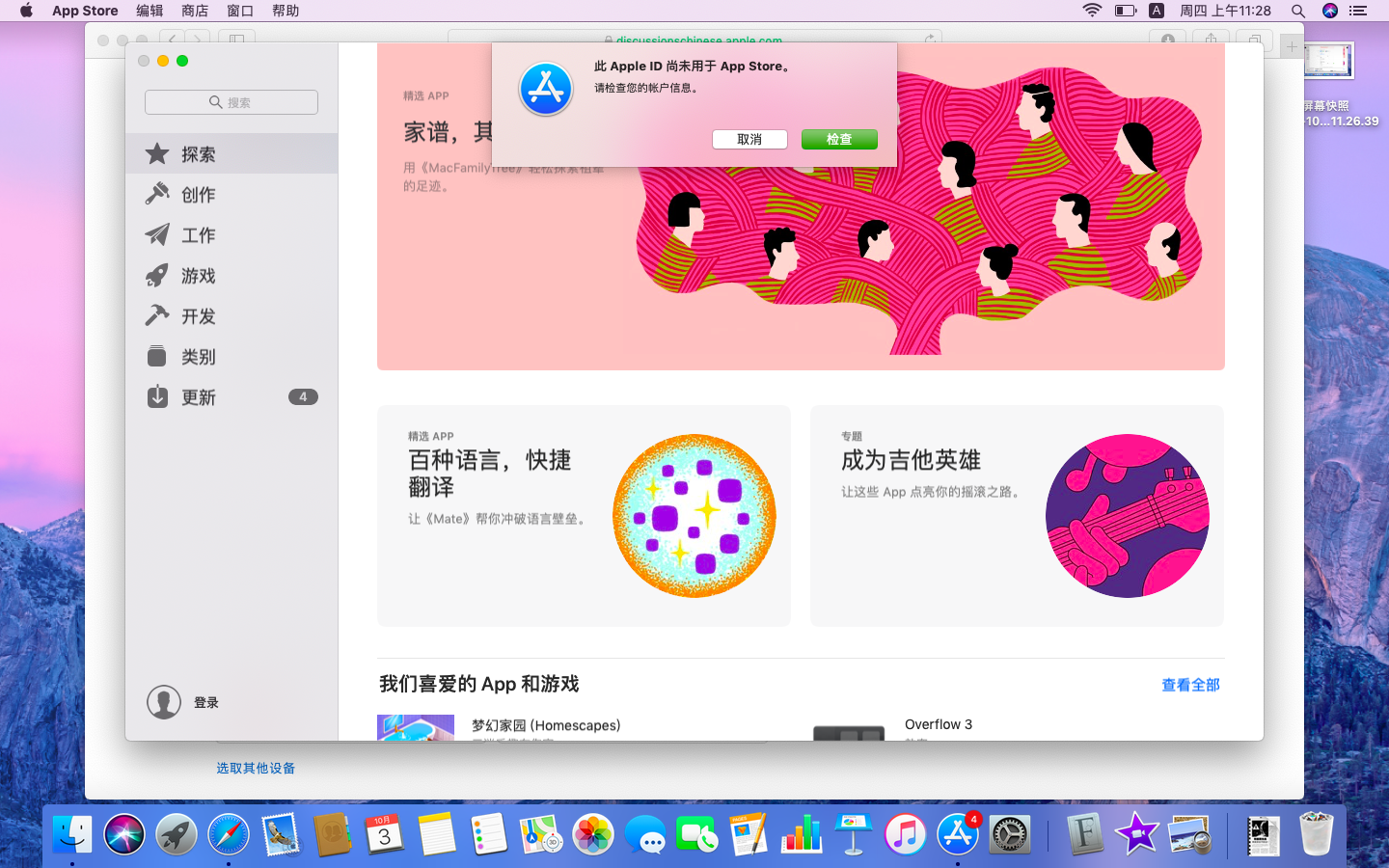The image size is (1389, 868).
Task: Open System Preferences from the Dock
Action: coord(1010,834)
